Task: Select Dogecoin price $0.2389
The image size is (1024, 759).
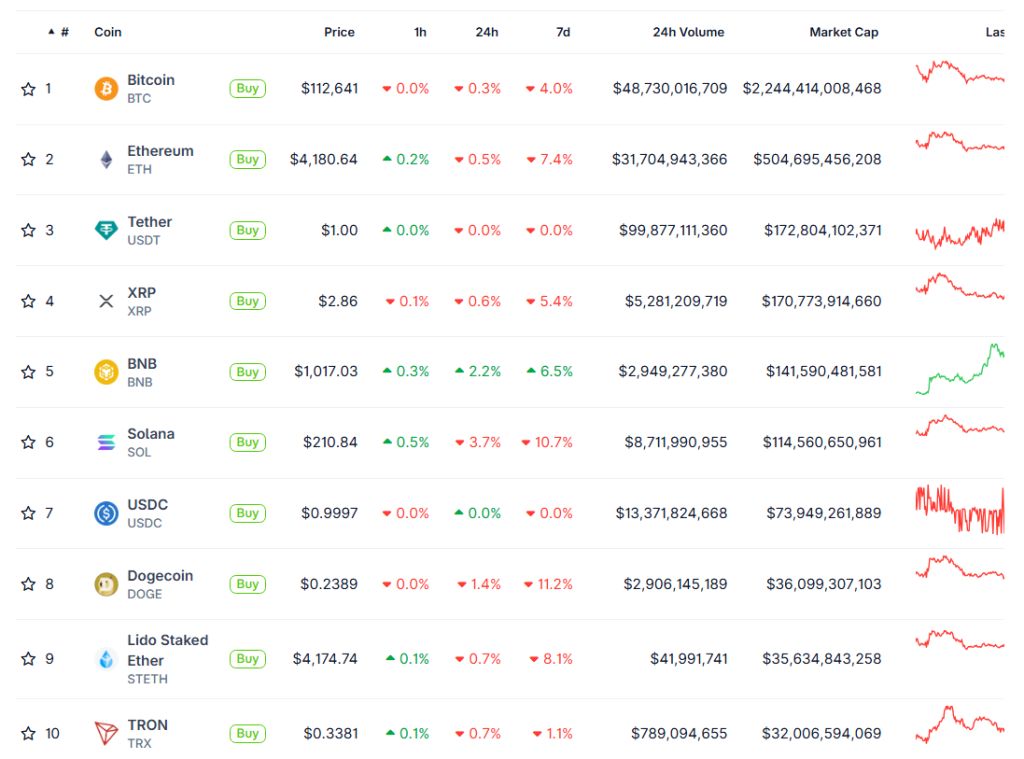Action: [329, 584]
